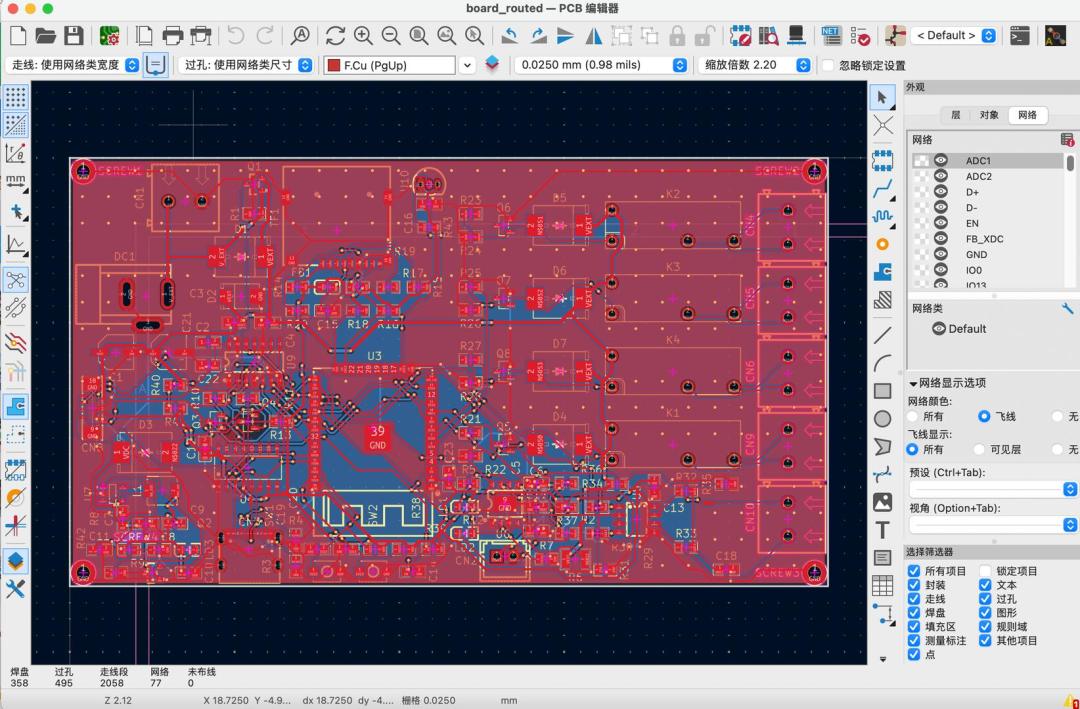Click the ADC1 net color swatch
This screenshot has height=709, width=1080.
[921, 161]
